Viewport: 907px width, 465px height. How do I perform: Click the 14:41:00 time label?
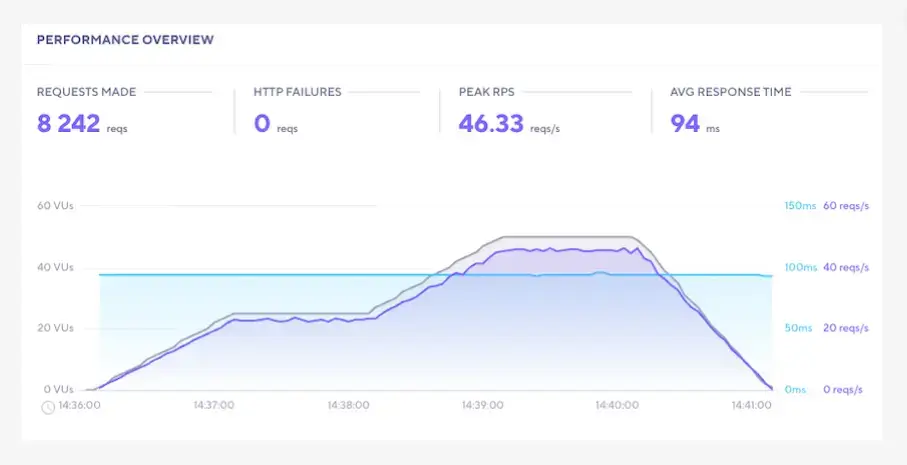point(751,405)
